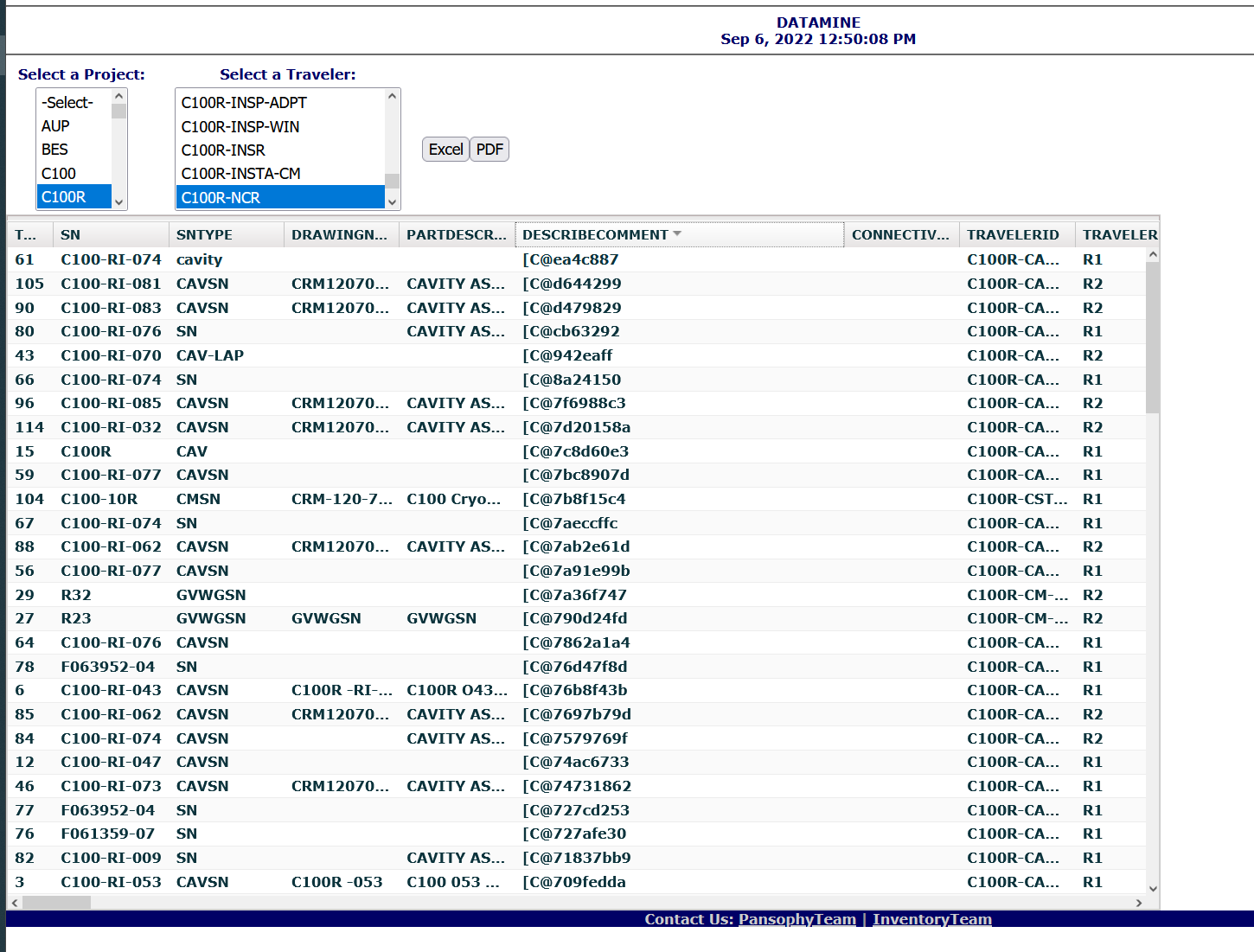Click the Excel export button
Image resolution: width=1254 pixels, height=952 pixels.
click(445, 150)
